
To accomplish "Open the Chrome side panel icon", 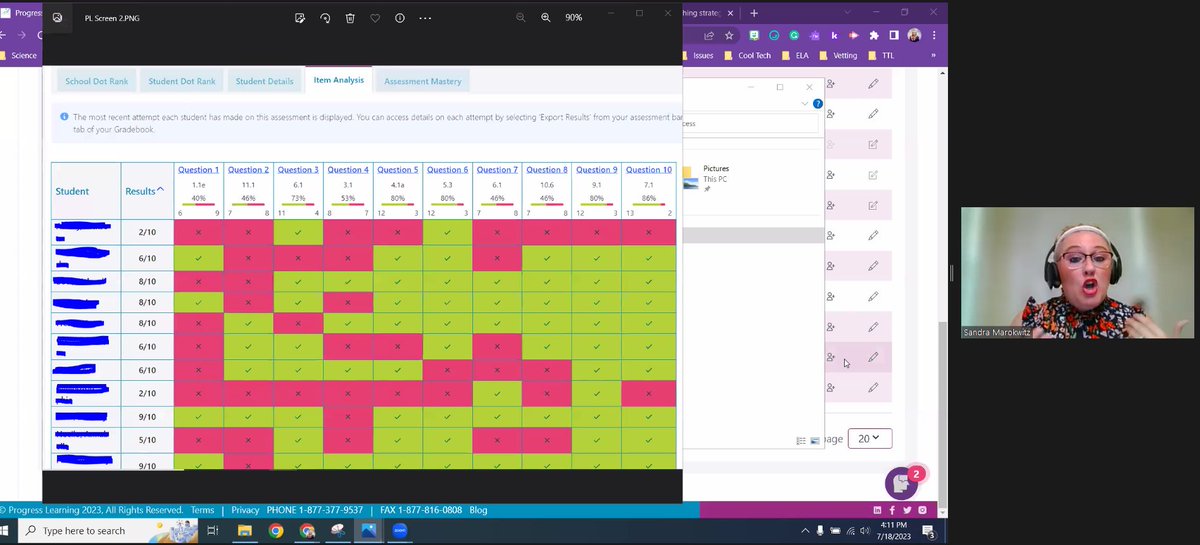I will [x=893, y=35].
